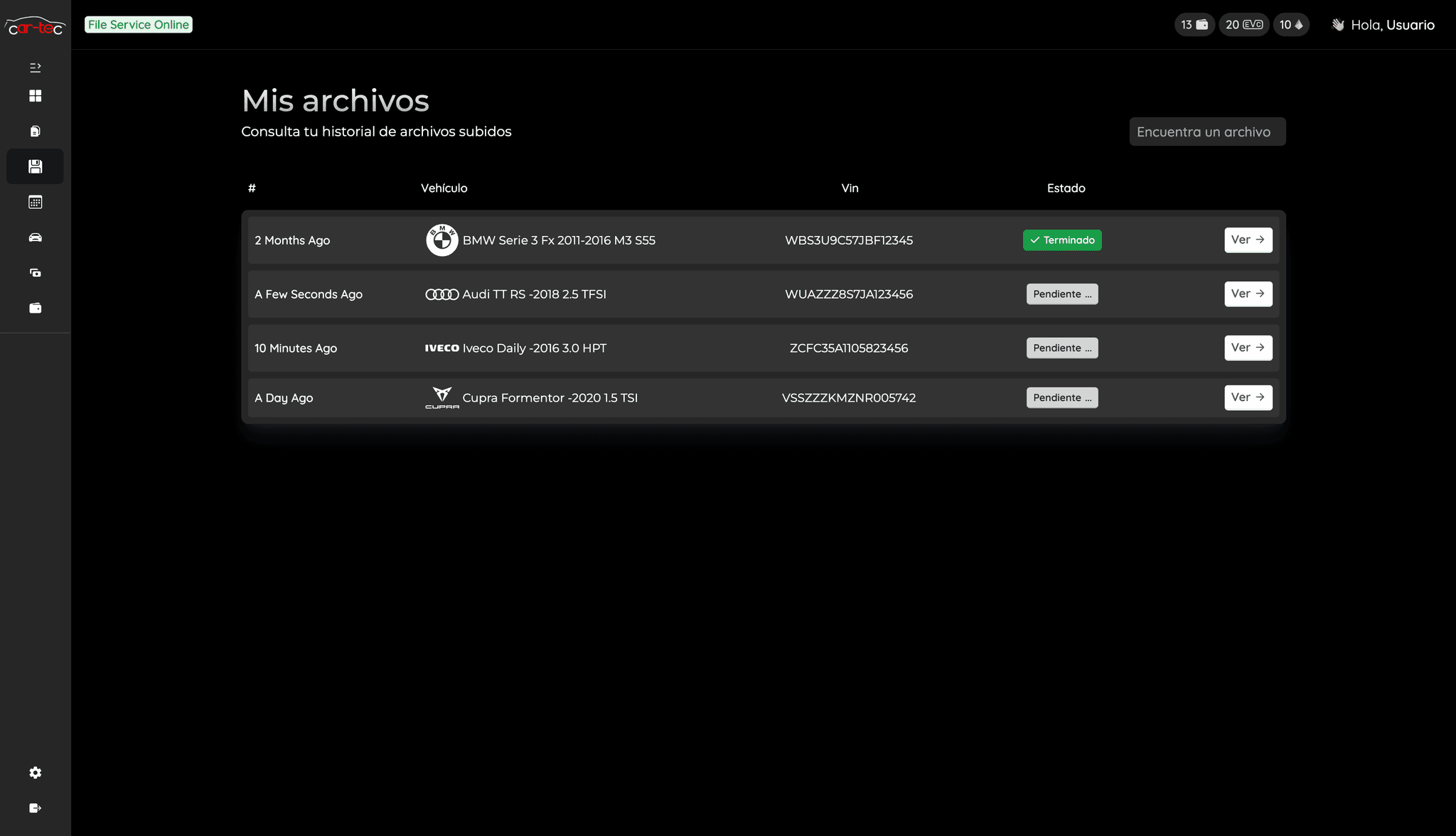
Task: Click the car-tec logo
Action: (35, 26)
